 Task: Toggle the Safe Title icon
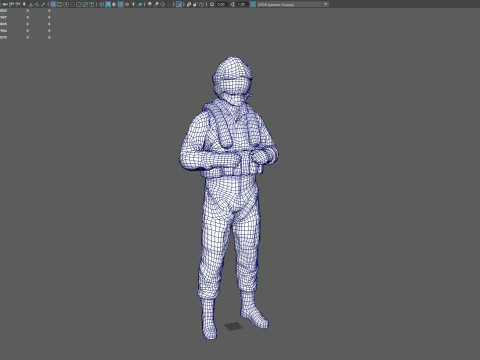click(91, 4)
